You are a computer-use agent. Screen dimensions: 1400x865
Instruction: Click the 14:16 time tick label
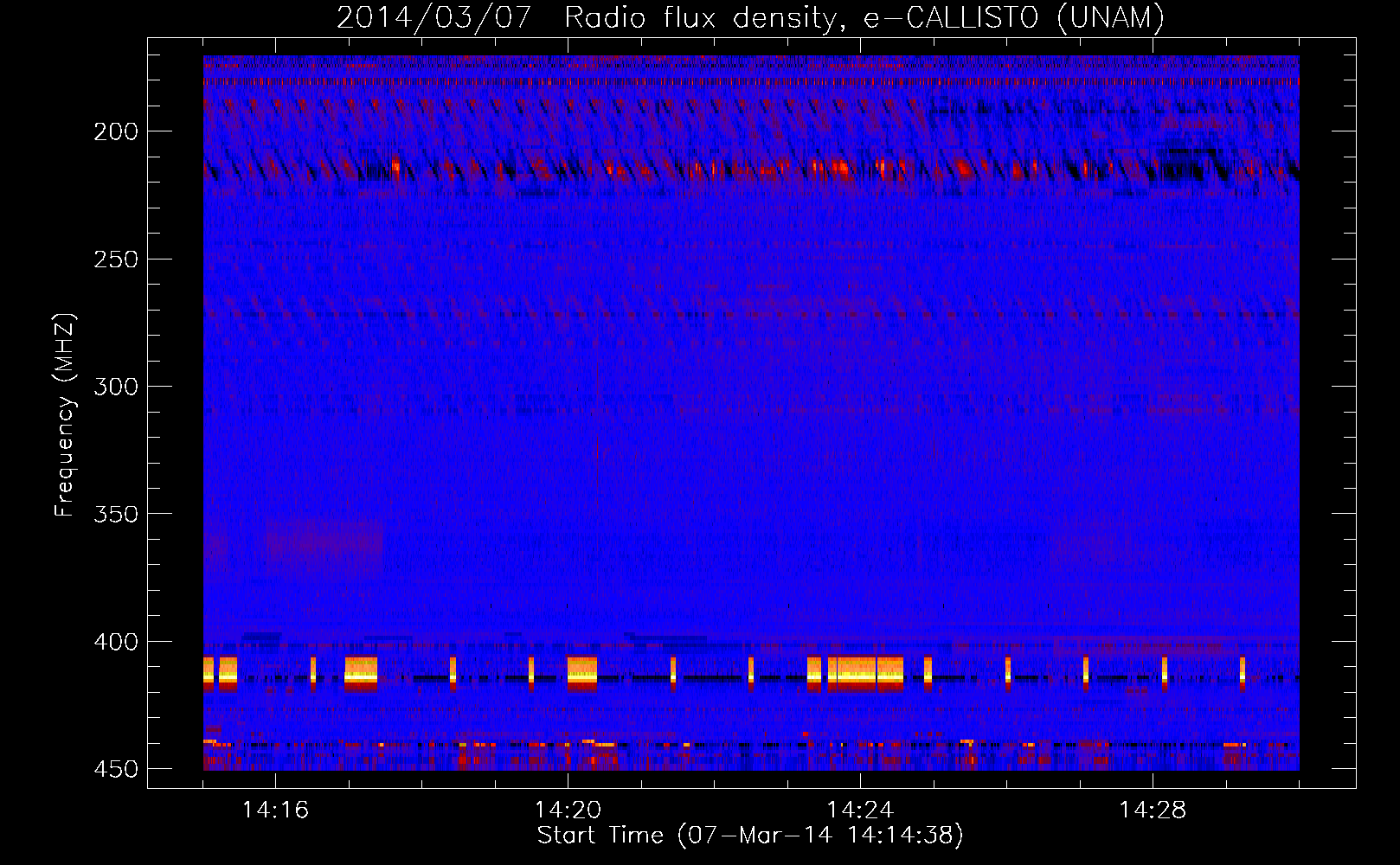tap(276, 811)
